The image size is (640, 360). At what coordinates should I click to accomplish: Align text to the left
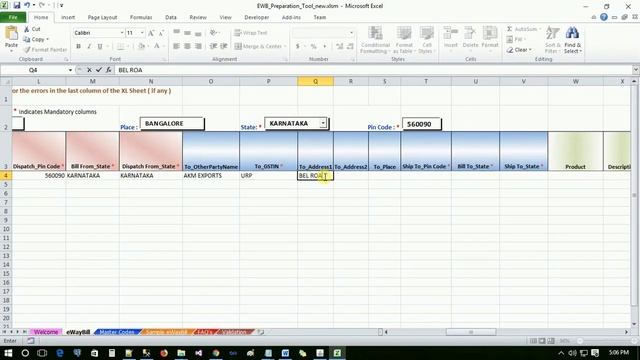[176, 47]
